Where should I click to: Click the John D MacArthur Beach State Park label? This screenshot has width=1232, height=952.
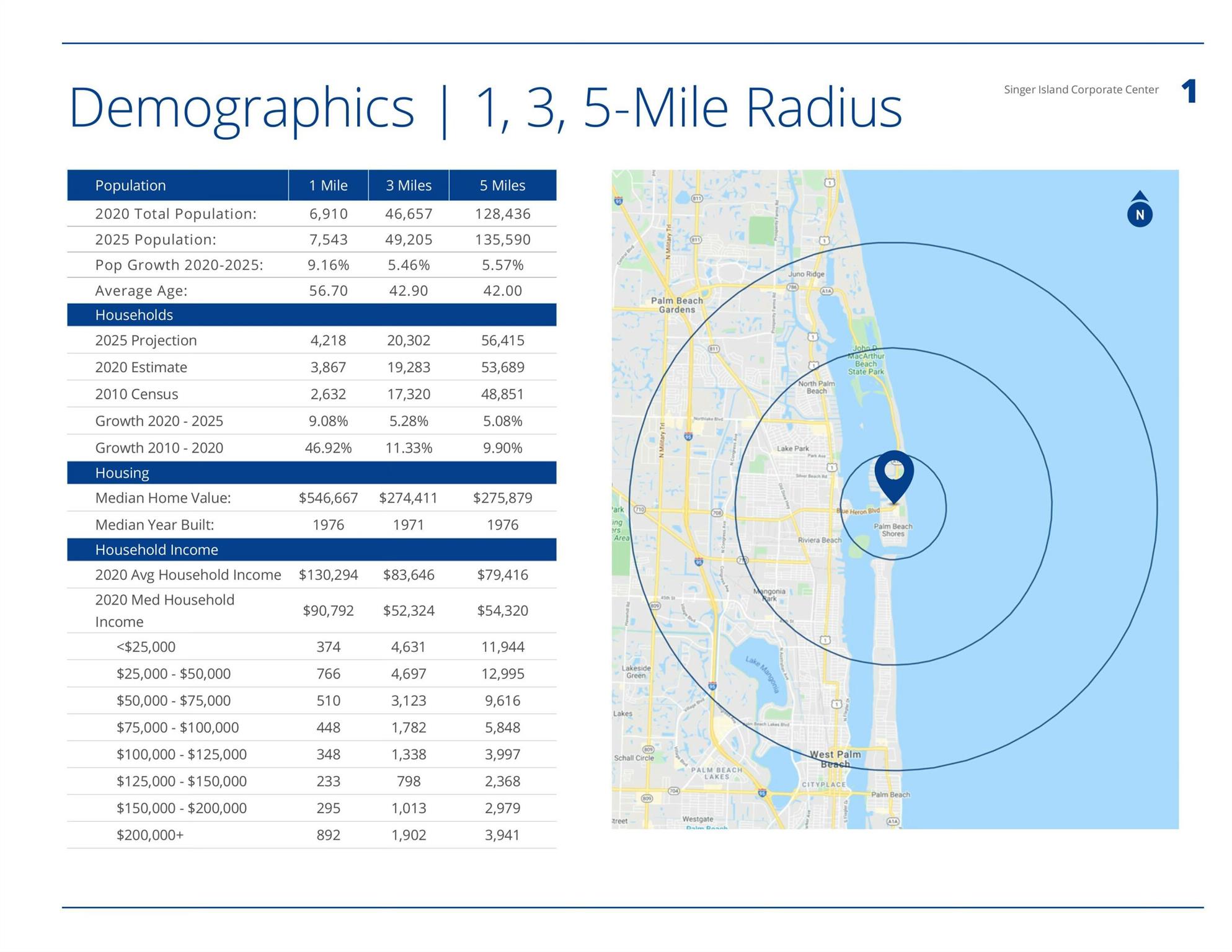866,360
